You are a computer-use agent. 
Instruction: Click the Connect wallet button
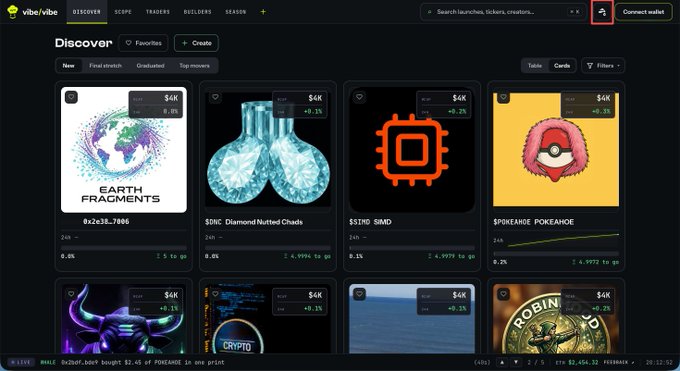click(643, 12)
